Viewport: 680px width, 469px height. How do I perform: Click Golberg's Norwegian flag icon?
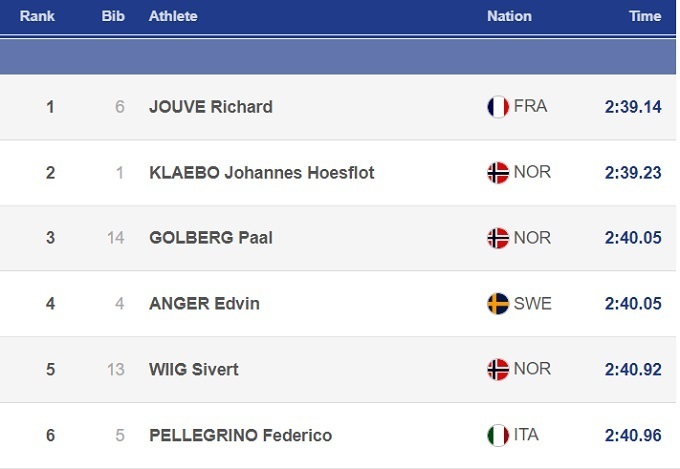click(497, 238)
